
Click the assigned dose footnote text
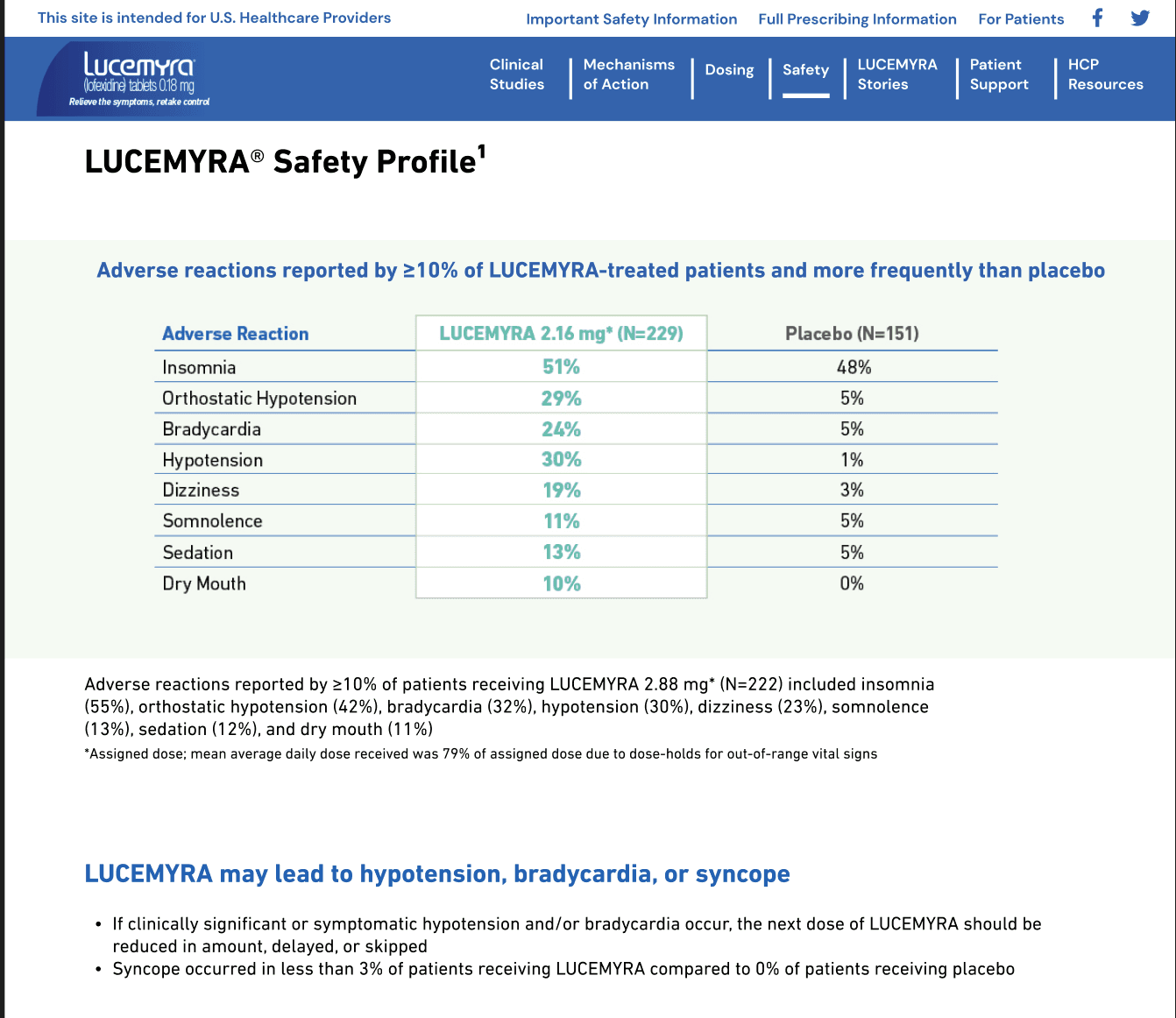[x=481, y=754]
